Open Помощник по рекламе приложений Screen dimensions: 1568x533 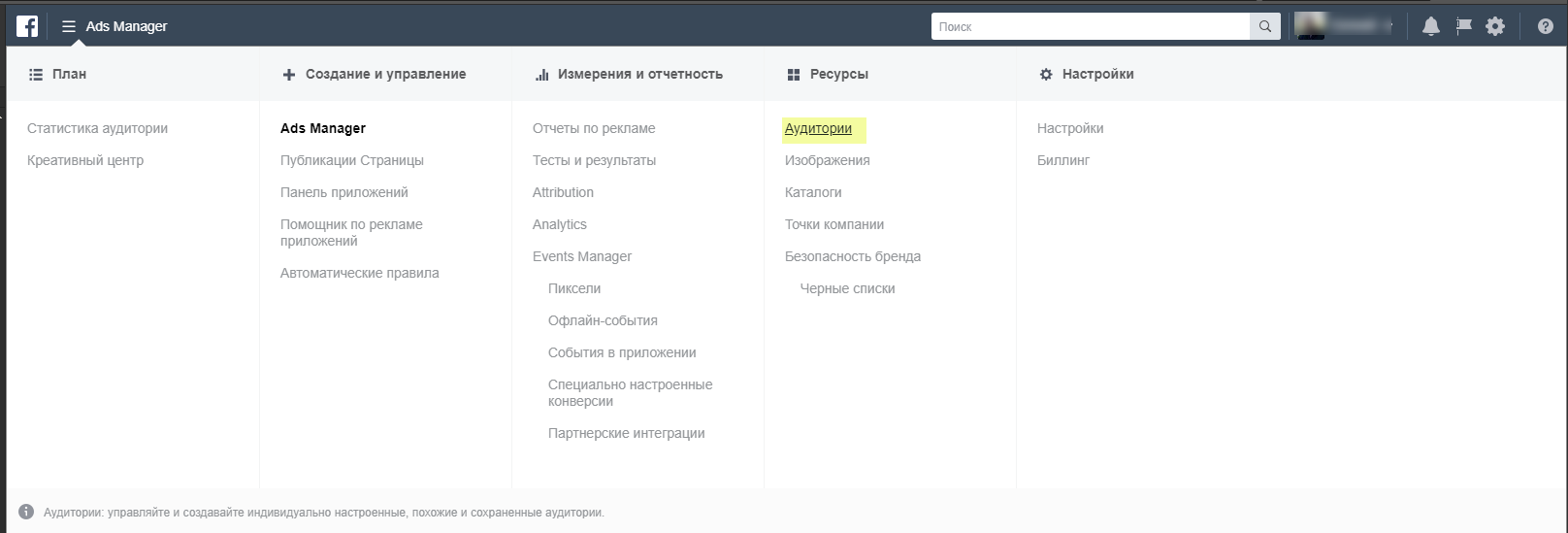tap(351, 232)
